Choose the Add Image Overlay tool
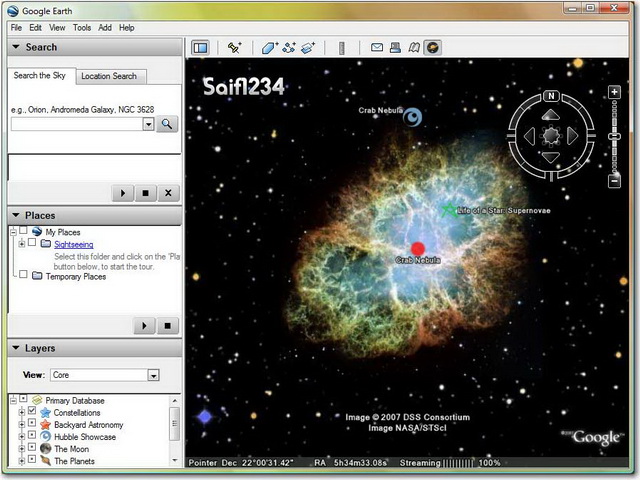This screenshot has width=640, height=480. [x=308, y=48]
